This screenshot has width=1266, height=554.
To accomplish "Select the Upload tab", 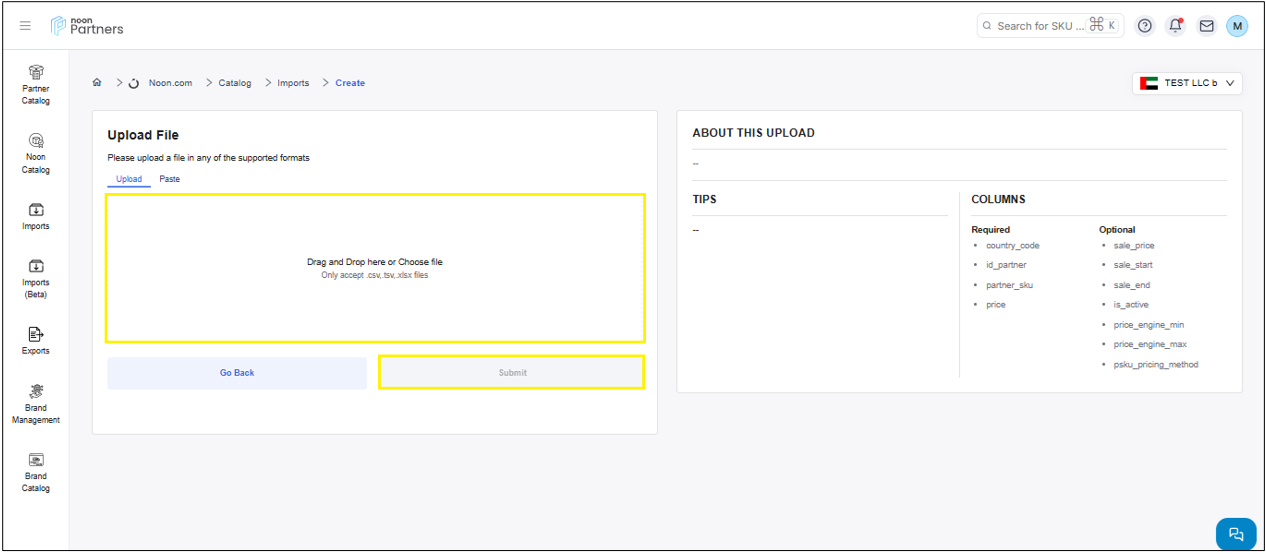I will (x=129, y=179).
